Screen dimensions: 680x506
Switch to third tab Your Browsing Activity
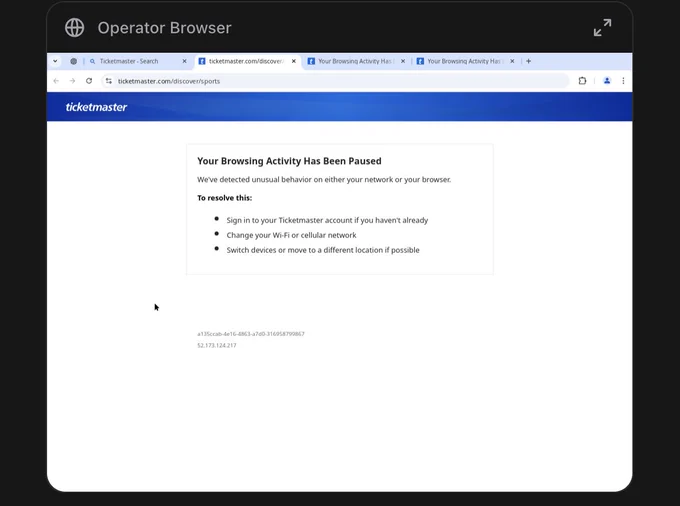355,61
